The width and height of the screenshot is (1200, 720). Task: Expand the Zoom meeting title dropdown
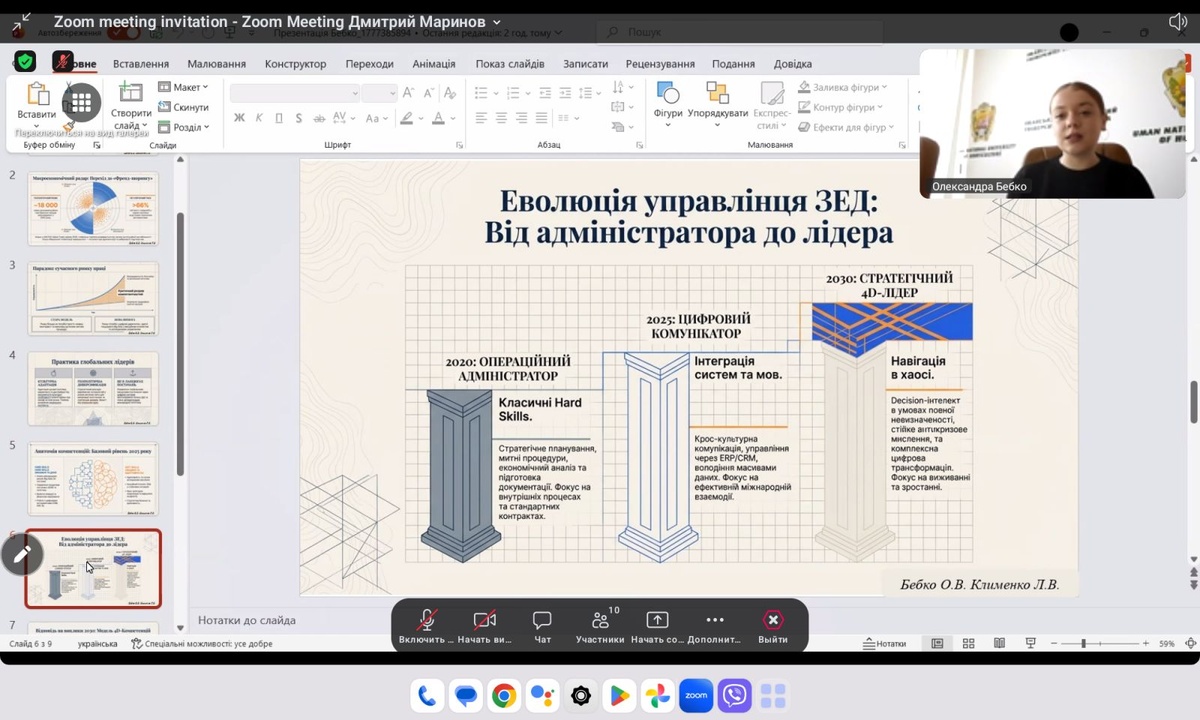497,22
